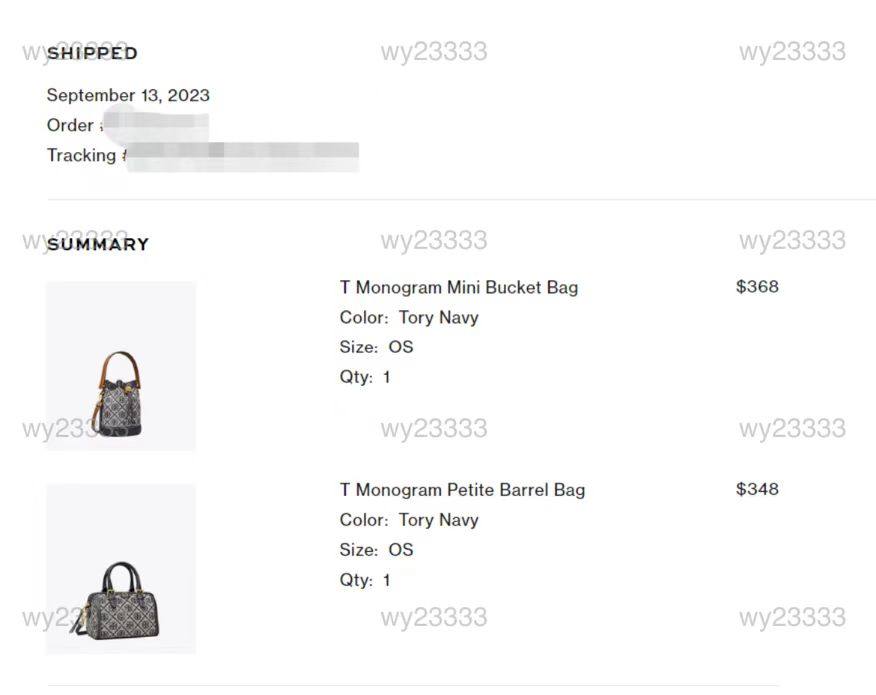Select the September 13, 2023 ship date
Viewport: 876px width, 695px height.
point(128,96)
